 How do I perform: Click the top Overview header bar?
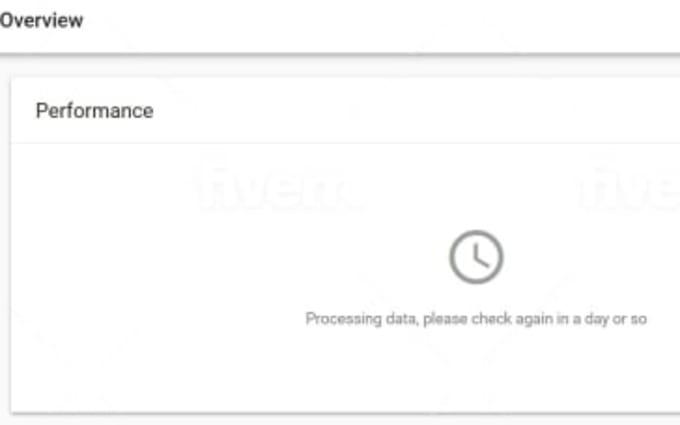340,26
